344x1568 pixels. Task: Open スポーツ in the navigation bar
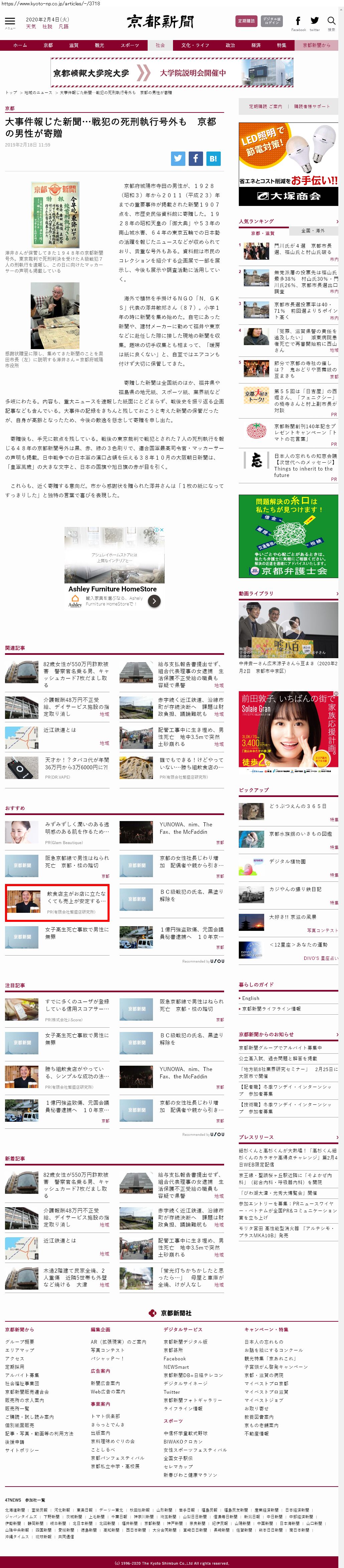pyautogui.click(x=130, y=45)
